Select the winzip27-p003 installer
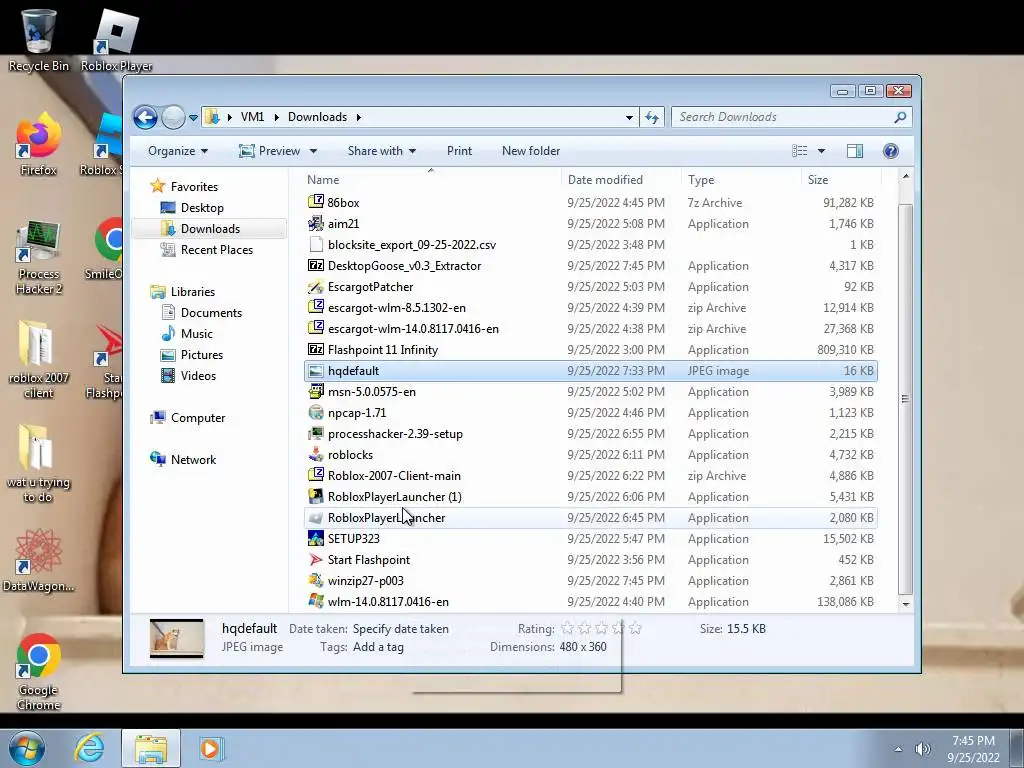The width and height of the screenshot is (1024, 768). point(590,581)
